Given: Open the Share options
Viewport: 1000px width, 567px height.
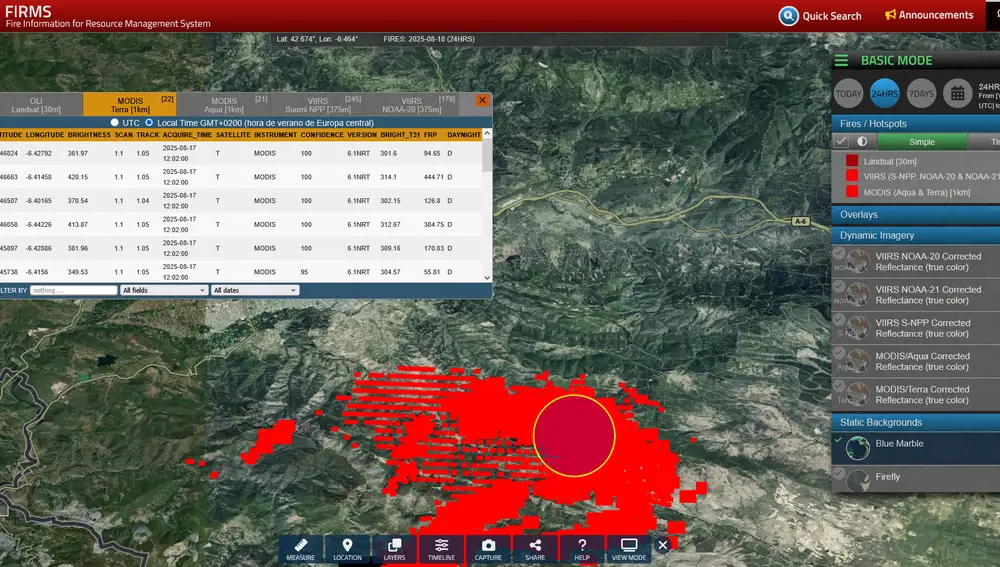Looking at the screenshot, I should pos(535,549).
